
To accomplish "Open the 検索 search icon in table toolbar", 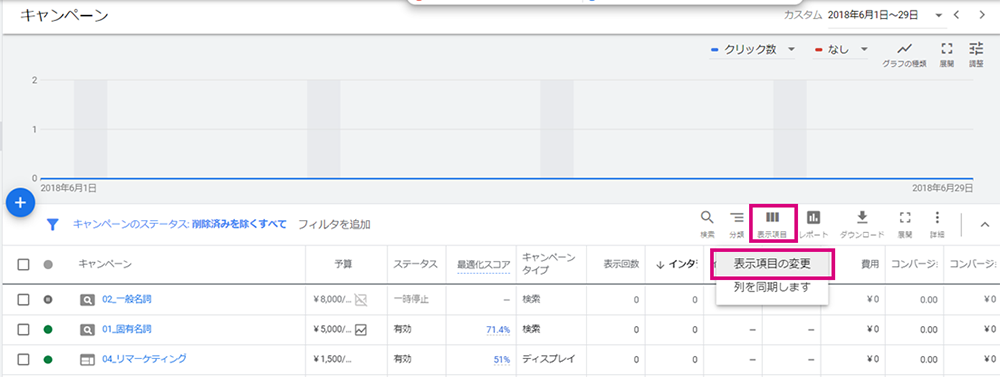I will 707,225.
